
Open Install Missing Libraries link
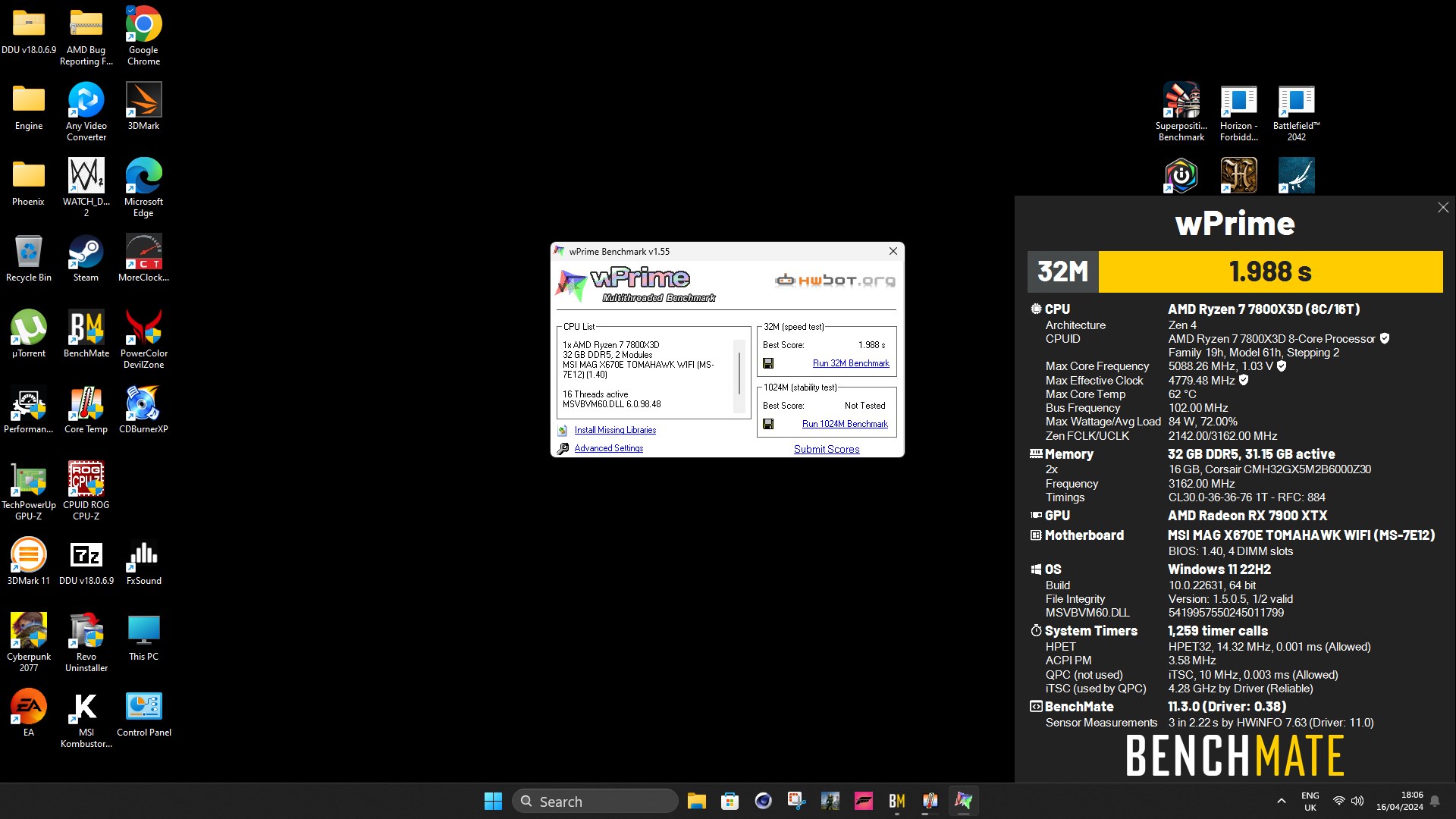(x=615, y=430)
